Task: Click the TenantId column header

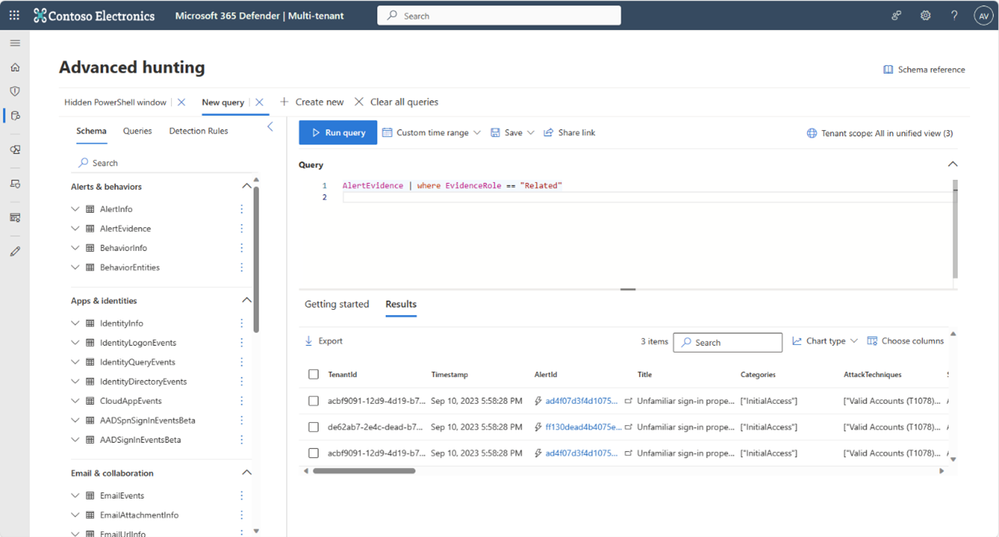Action: (x=342, y=375)
